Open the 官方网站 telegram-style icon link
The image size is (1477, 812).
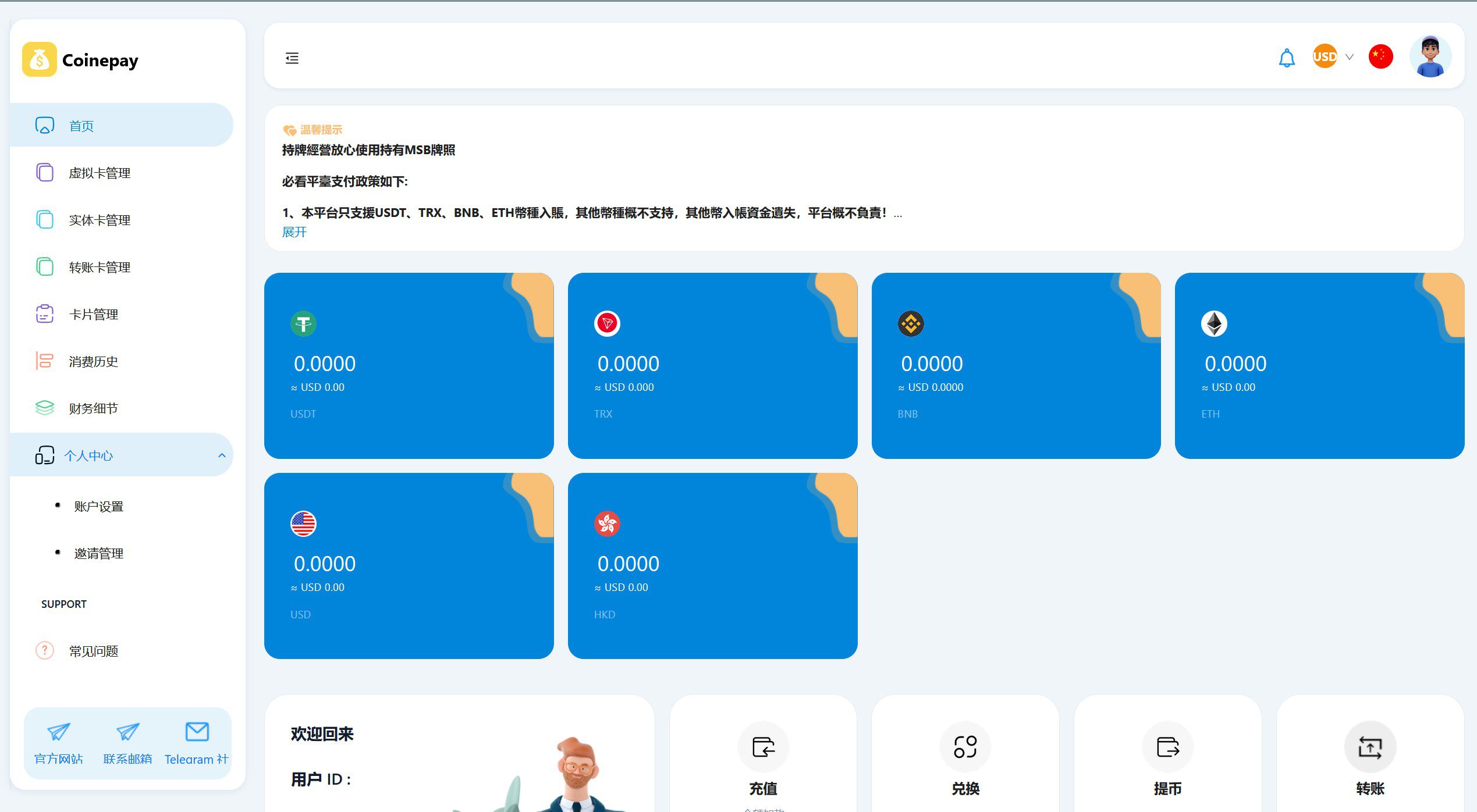click(59, 732)
